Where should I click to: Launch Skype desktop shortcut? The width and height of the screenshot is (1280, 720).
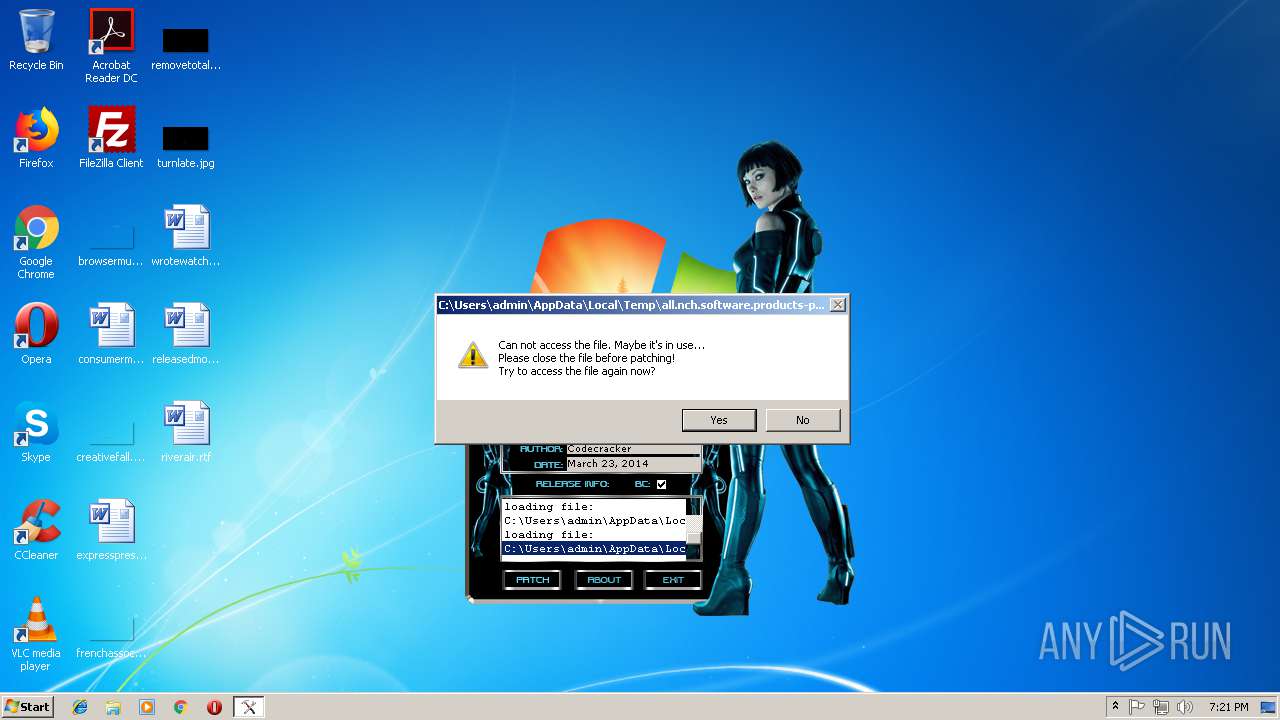[36, 432]
